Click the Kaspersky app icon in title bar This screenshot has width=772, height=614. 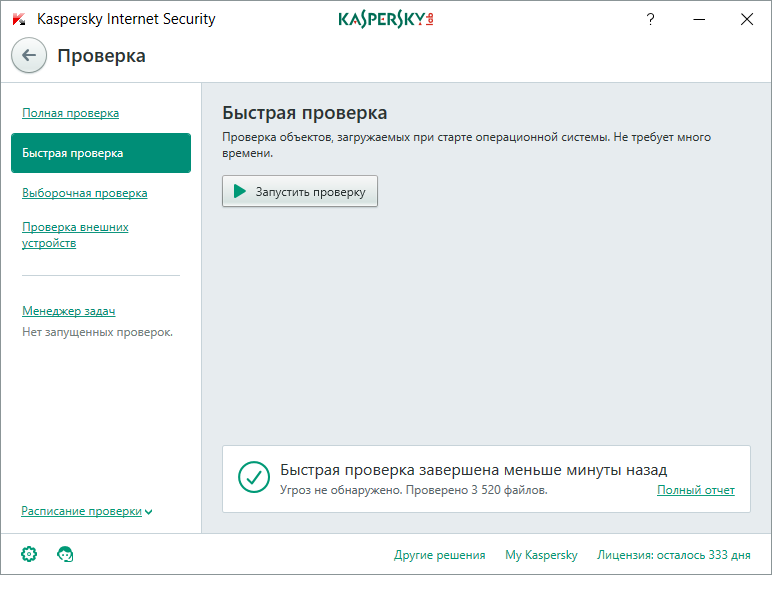[x=18, y=19]
